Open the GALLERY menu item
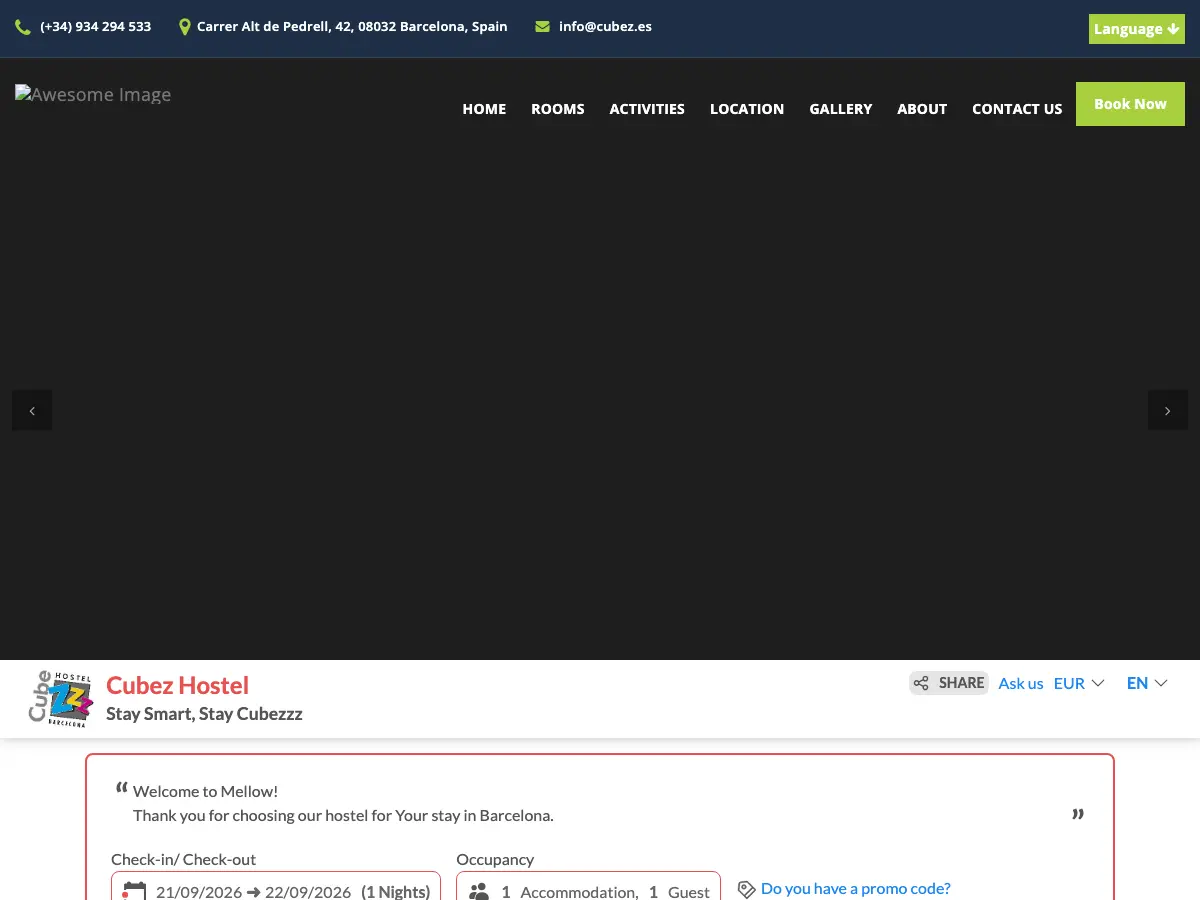This screenshot has width=1200, height=900. point(841,109)
